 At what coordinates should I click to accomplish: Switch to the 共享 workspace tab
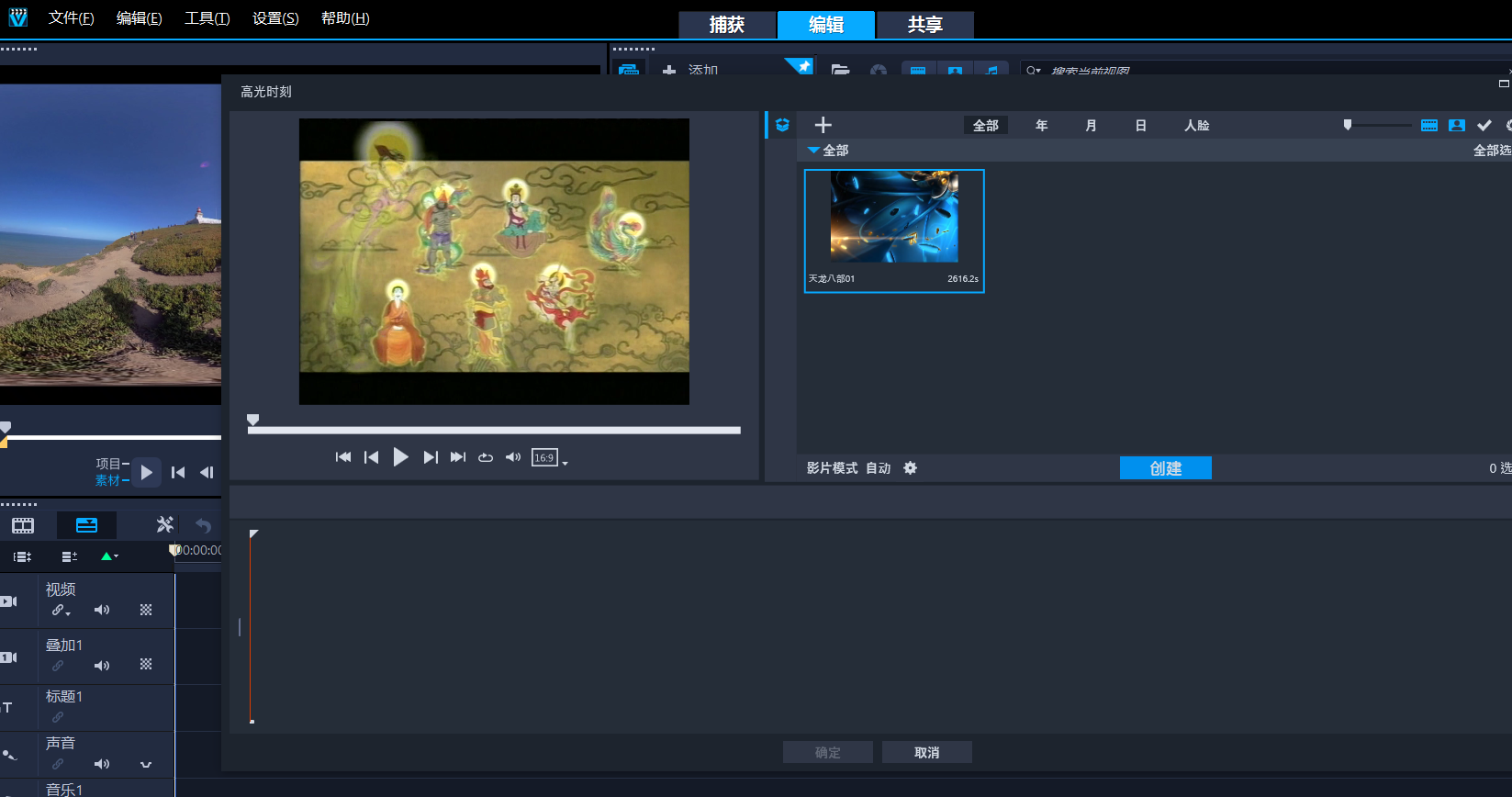(925, 25)
